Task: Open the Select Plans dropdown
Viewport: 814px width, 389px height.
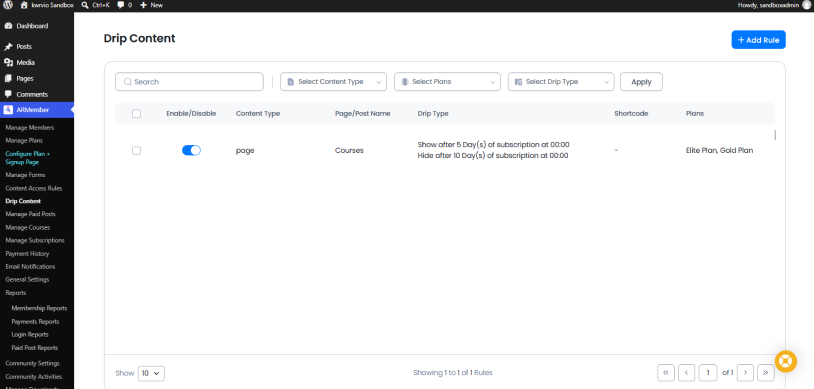Action: click(x=447, y=82)
